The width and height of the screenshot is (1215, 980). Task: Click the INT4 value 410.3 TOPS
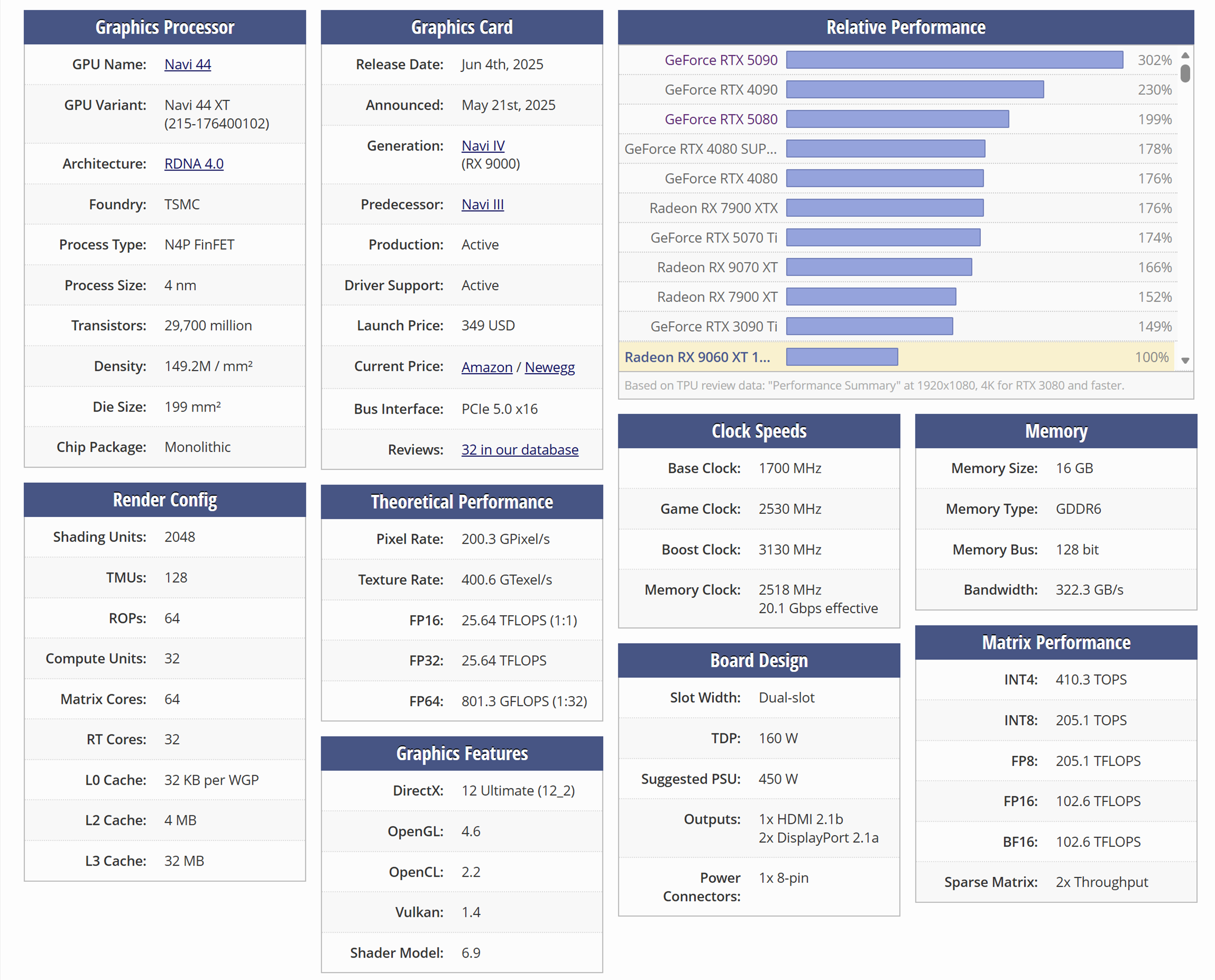pos(1091,680)
